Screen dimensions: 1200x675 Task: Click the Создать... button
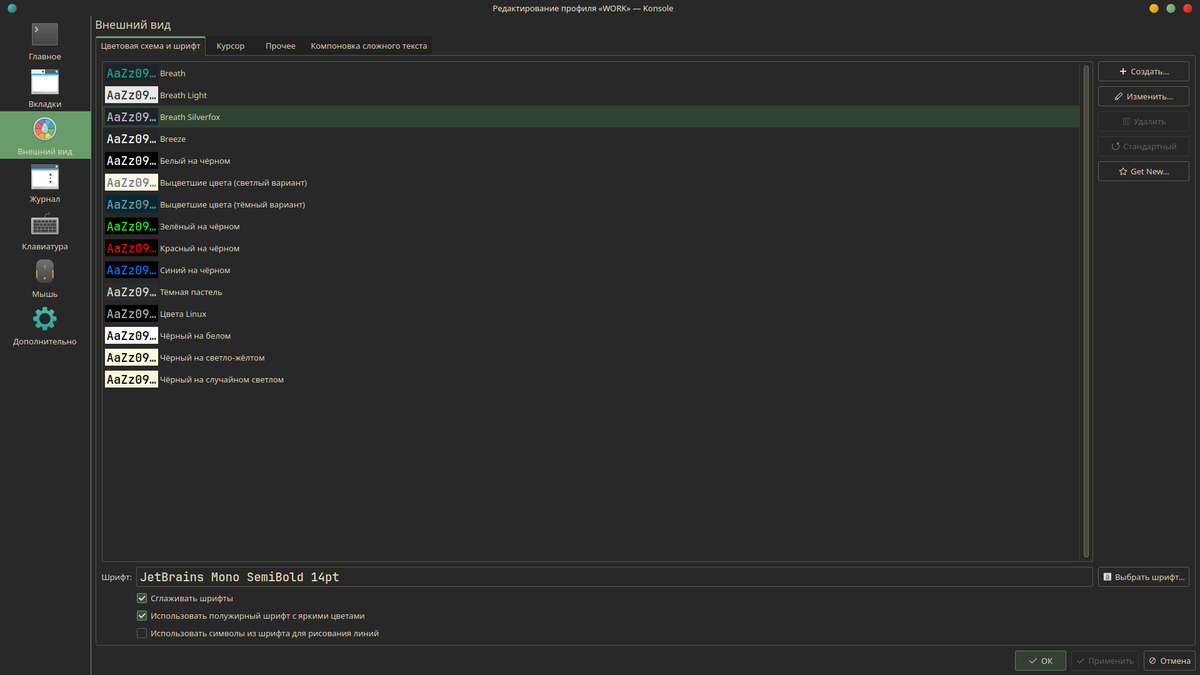(1143, 72)
